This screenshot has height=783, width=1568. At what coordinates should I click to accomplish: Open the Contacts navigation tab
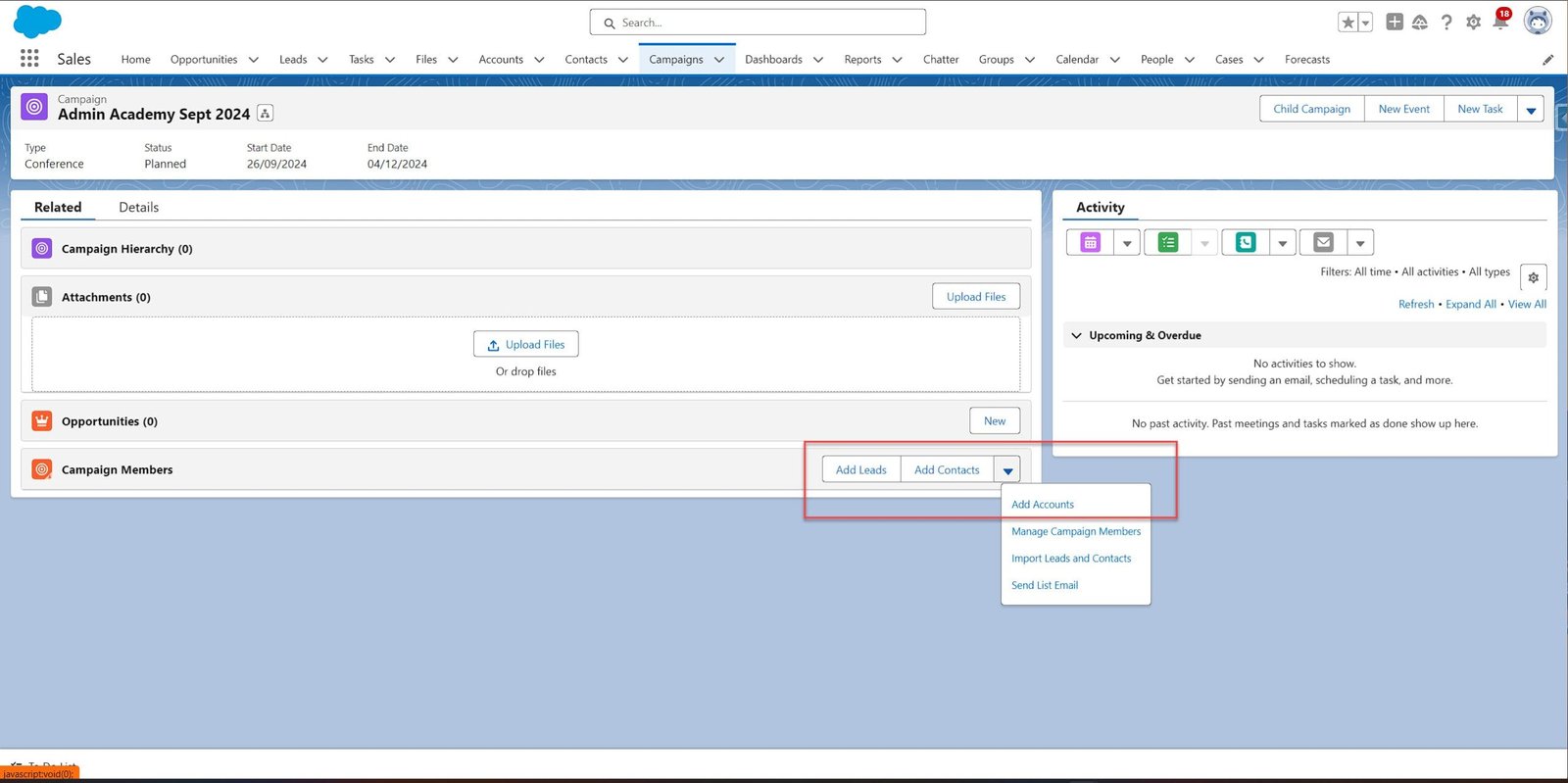coord(586,60)
